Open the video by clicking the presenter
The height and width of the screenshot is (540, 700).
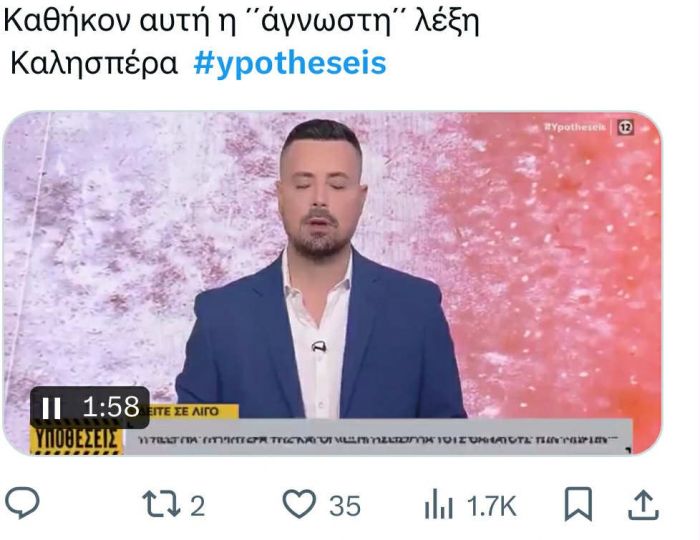[319, 268]
